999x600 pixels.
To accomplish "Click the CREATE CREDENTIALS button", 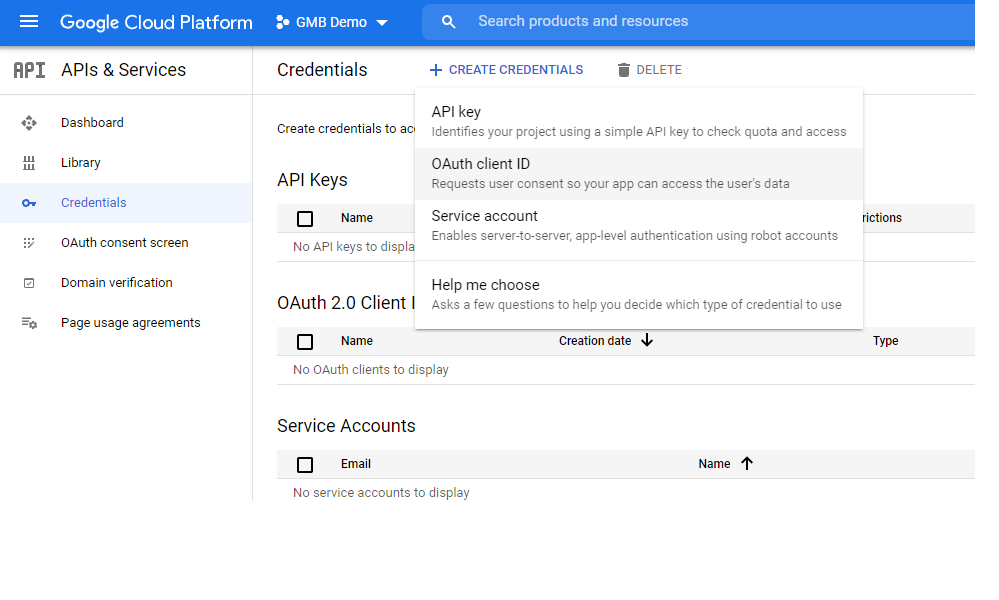I will 507,70.
